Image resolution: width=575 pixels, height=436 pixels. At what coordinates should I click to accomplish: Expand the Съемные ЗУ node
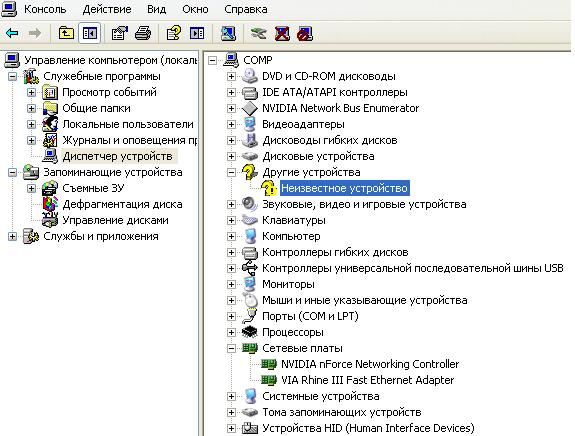(x=32, y=188)
